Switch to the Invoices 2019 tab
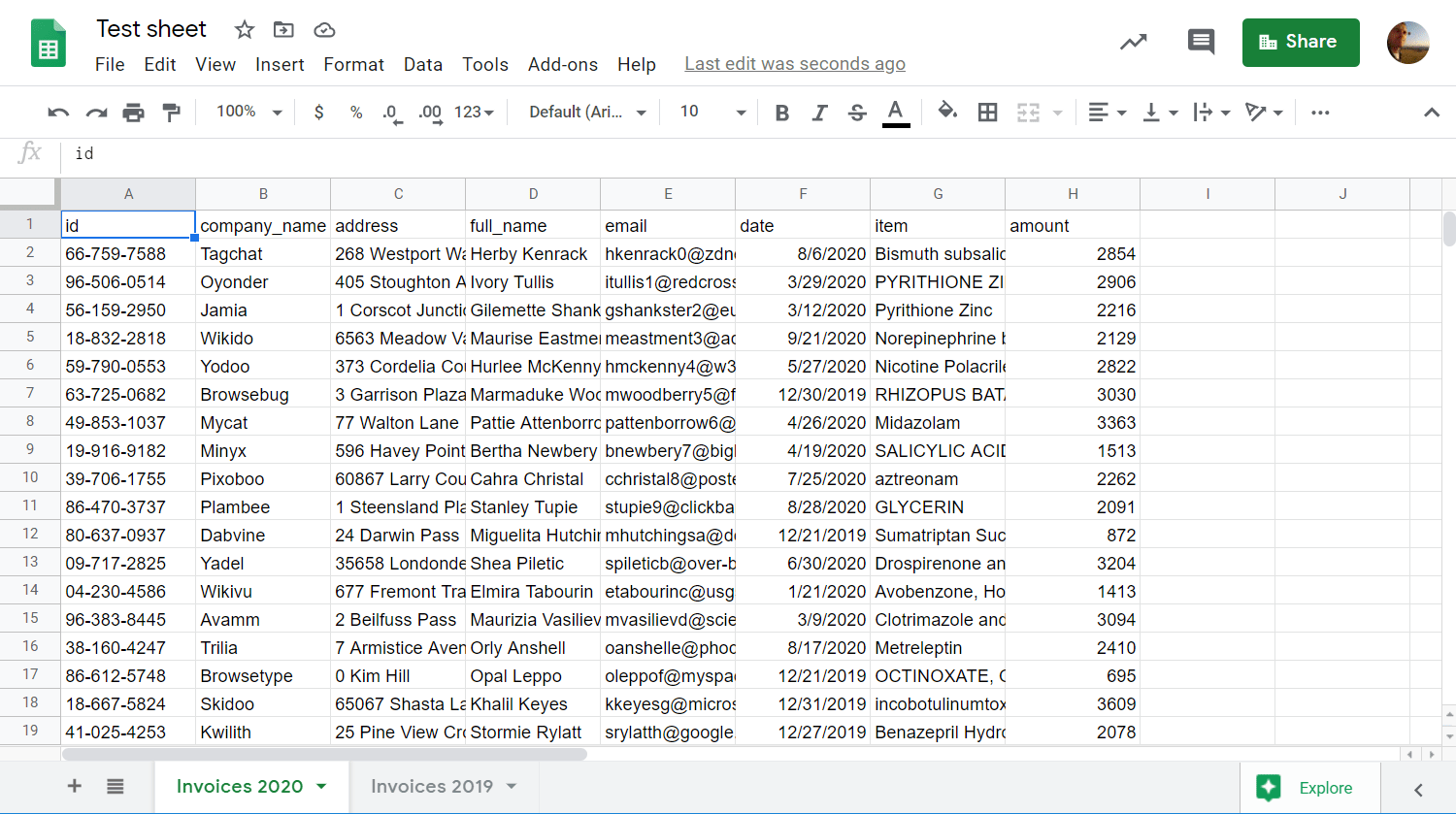 tap(434, 786)
